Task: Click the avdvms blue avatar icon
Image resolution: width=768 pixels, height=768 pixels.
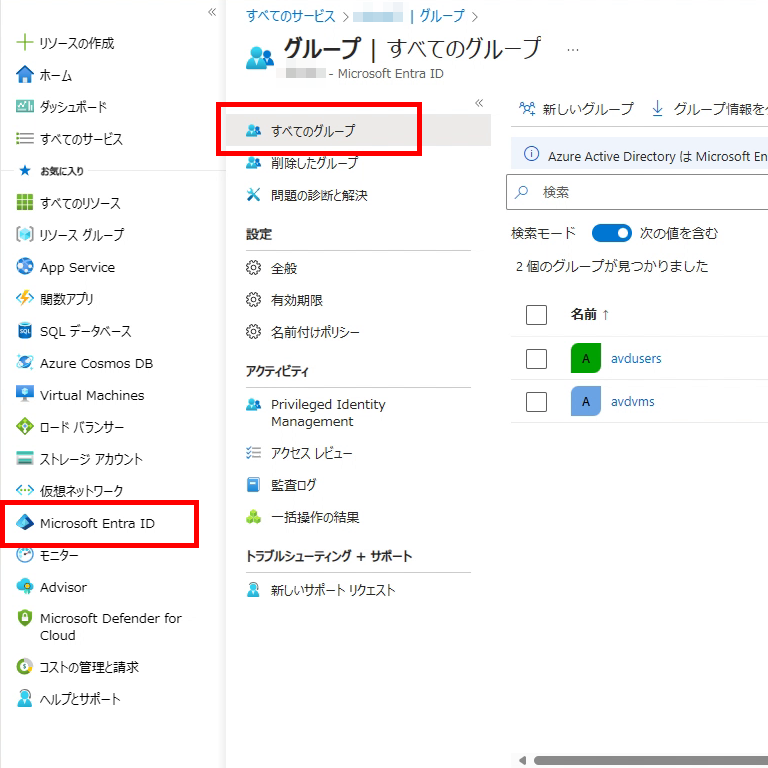Action: [x=586, y=402]
